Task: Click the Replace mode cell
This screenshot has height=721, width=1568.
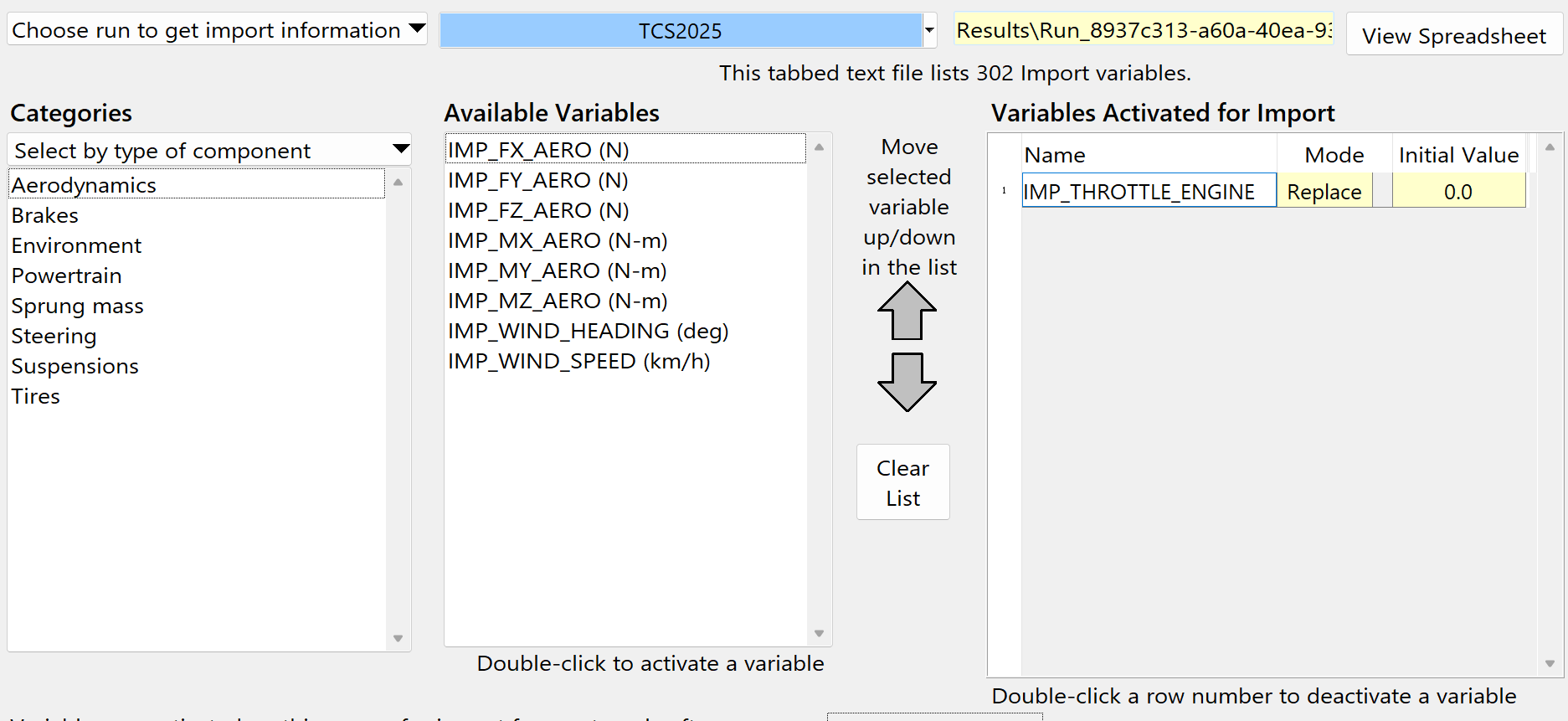Action: (x=1324, y=192)
